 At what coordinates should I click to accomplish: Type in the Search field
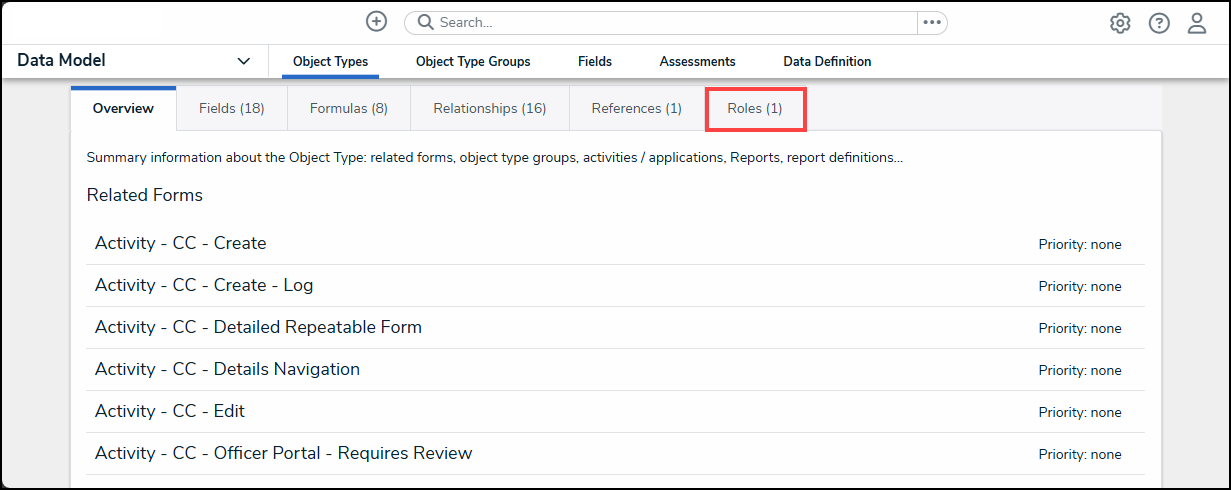point(670,22)
